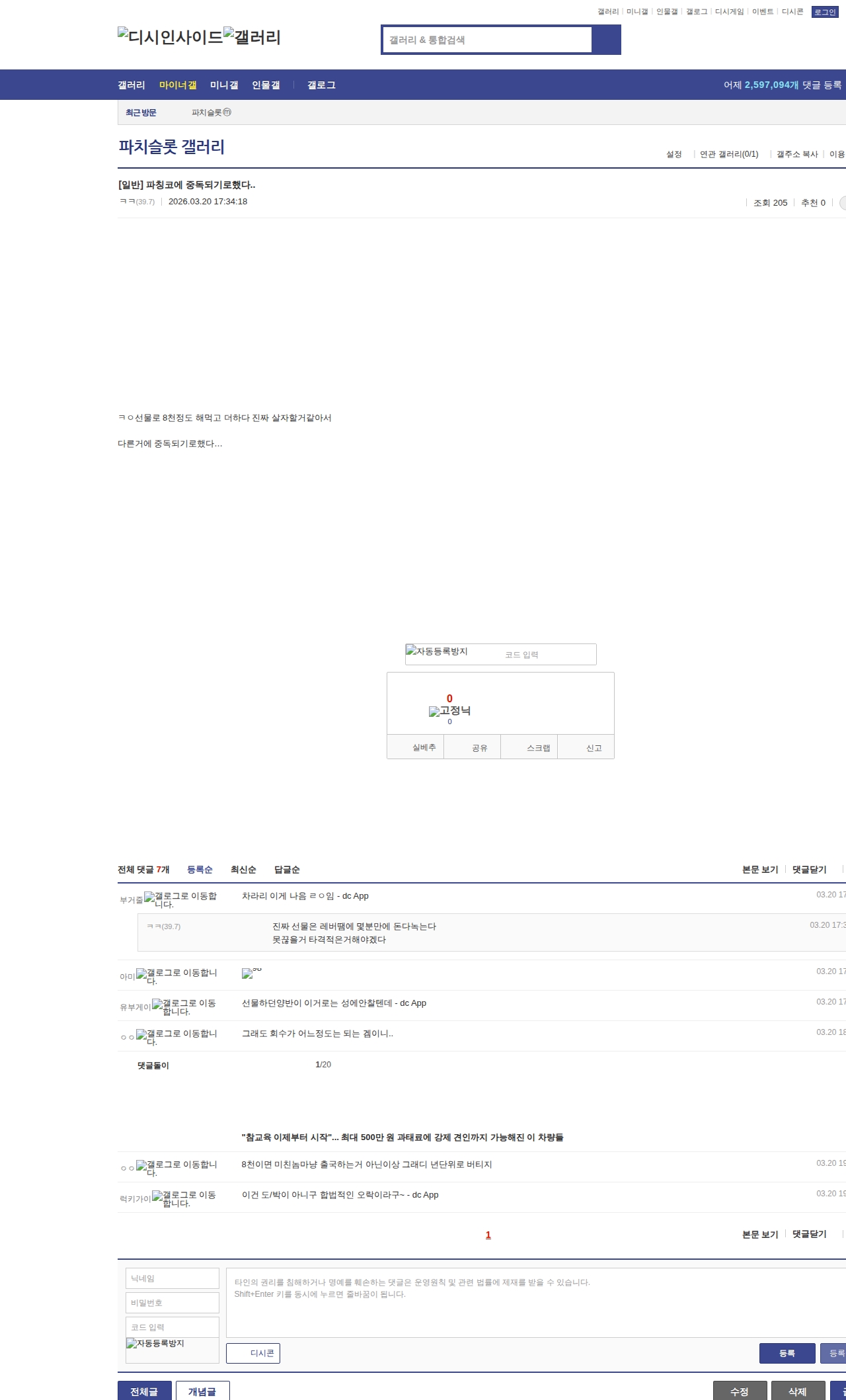Click the 부거줄 nickname
Image resolution: width=846 pixels, height=1400 pixels.
131,900
